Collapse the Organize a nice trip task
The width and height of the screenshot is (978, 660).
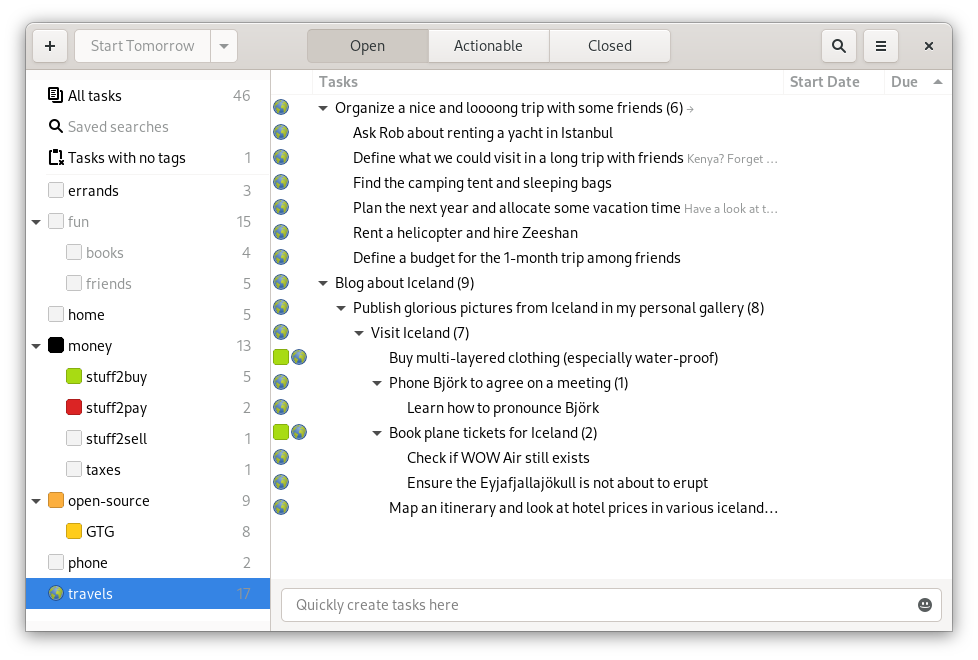click(323, 109)
